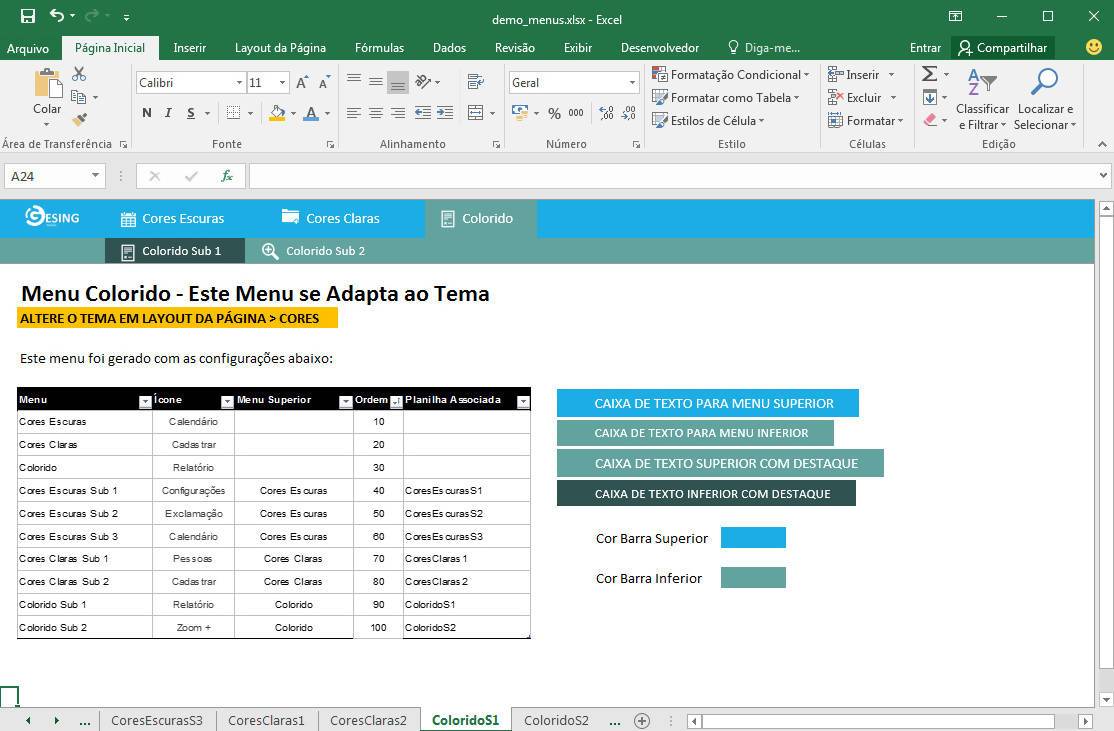Toggle Underline formatting
Viewport: 1114px width, 731px height.
point(190,113)
